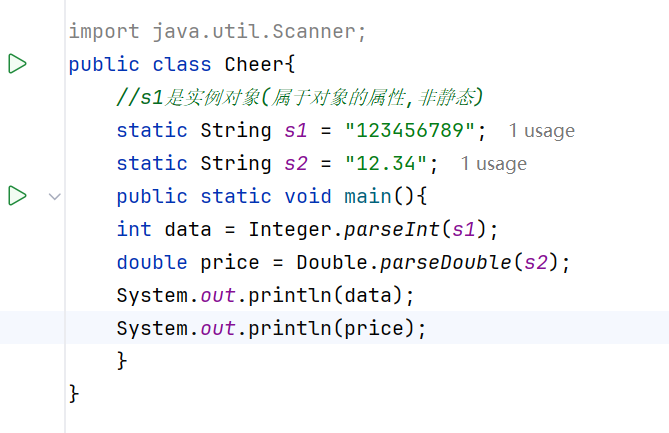Select the parseDouble method call
669x433 pixels.
(446, 262)
